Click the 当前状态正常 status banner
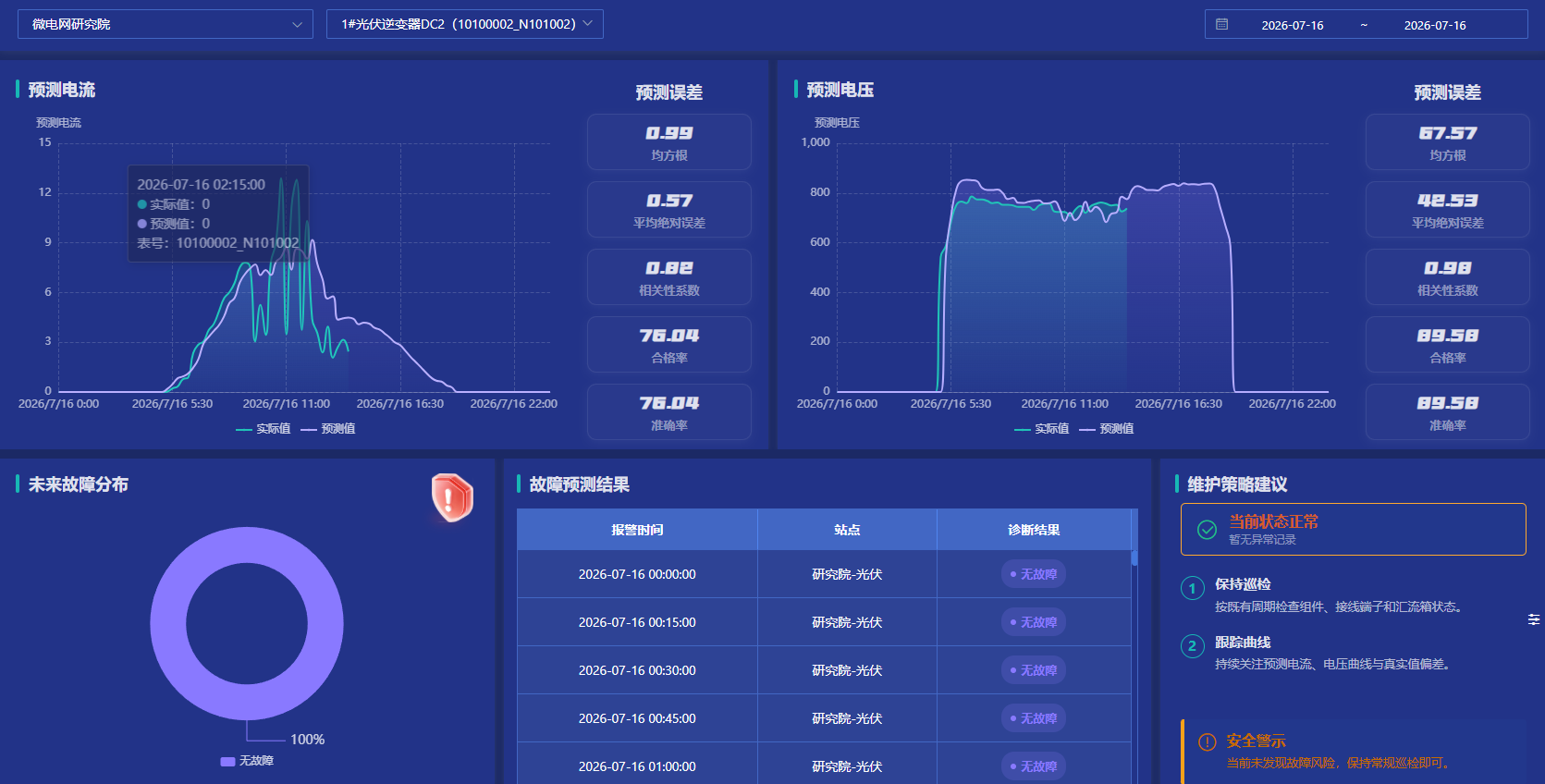Viewport: 1545px width, 784px height. pos(1353,529)
